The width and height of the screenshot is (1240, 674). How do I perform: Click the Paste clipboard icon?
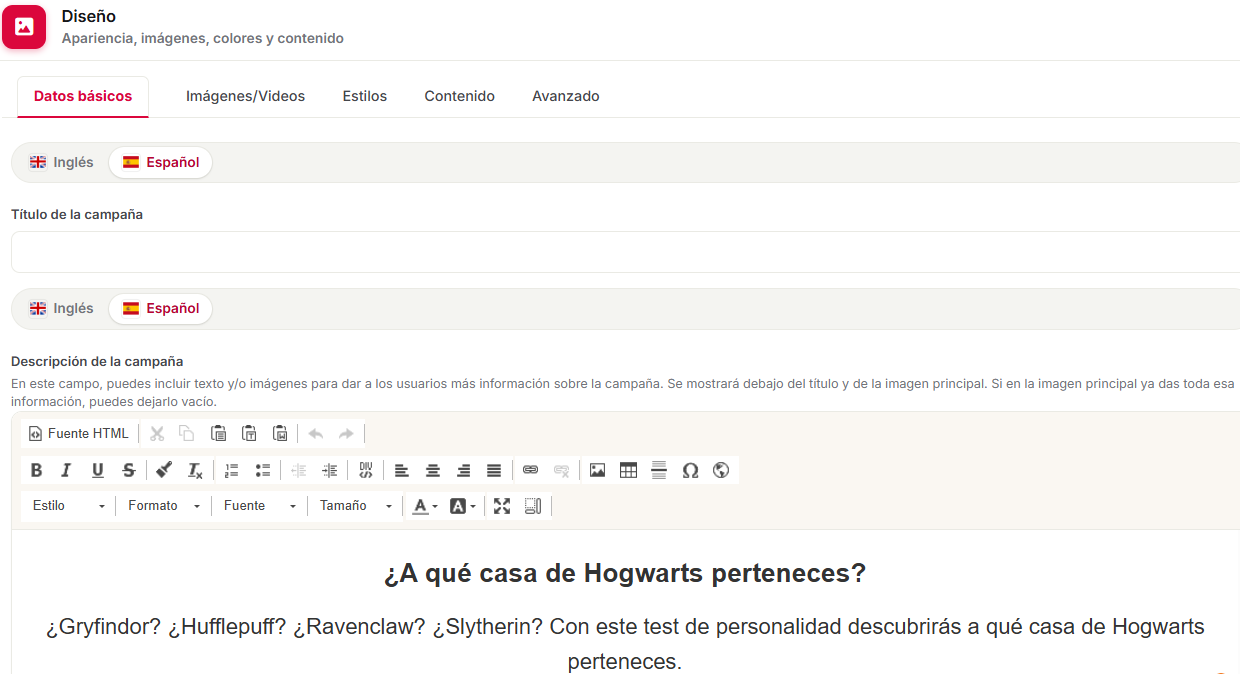(218, 433)
